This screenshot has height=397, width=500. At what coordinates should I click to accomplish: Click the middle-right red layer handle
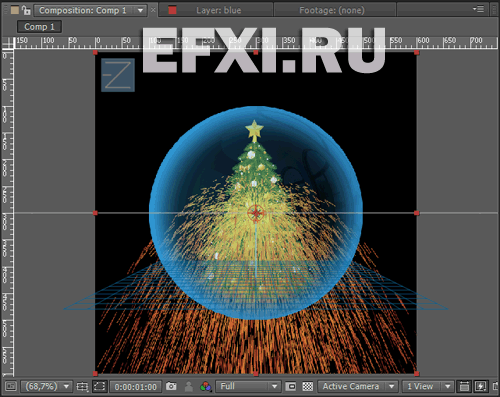coord(416,213)
